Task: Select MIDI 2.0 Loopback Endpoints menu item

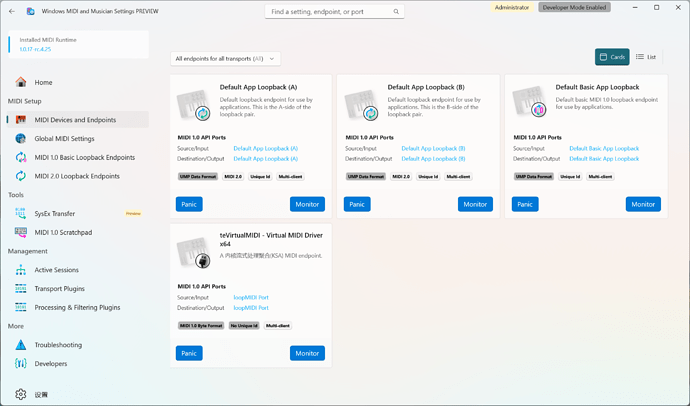Action: [78, 176]
